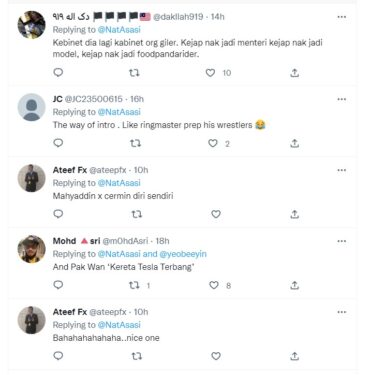Viewport: 371px width, 375px height.
Task: Reply to JC's ringmaster tweet
Action: click(x=58, y=143)
